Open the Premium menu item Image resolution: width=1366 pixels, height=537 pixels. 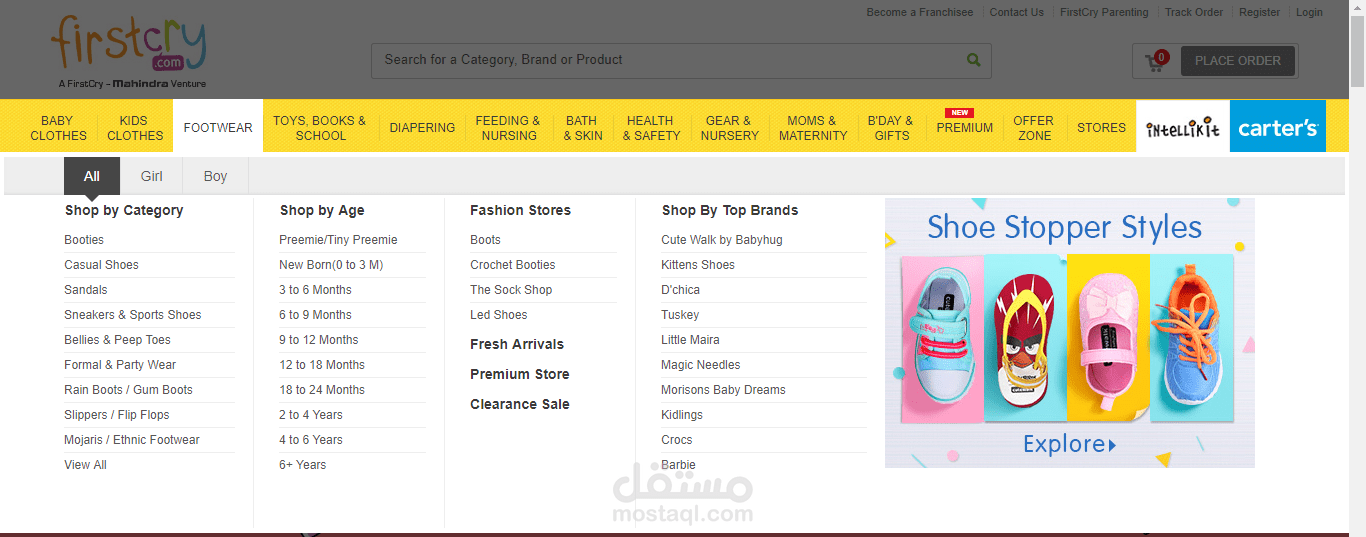tap(964, 127)
